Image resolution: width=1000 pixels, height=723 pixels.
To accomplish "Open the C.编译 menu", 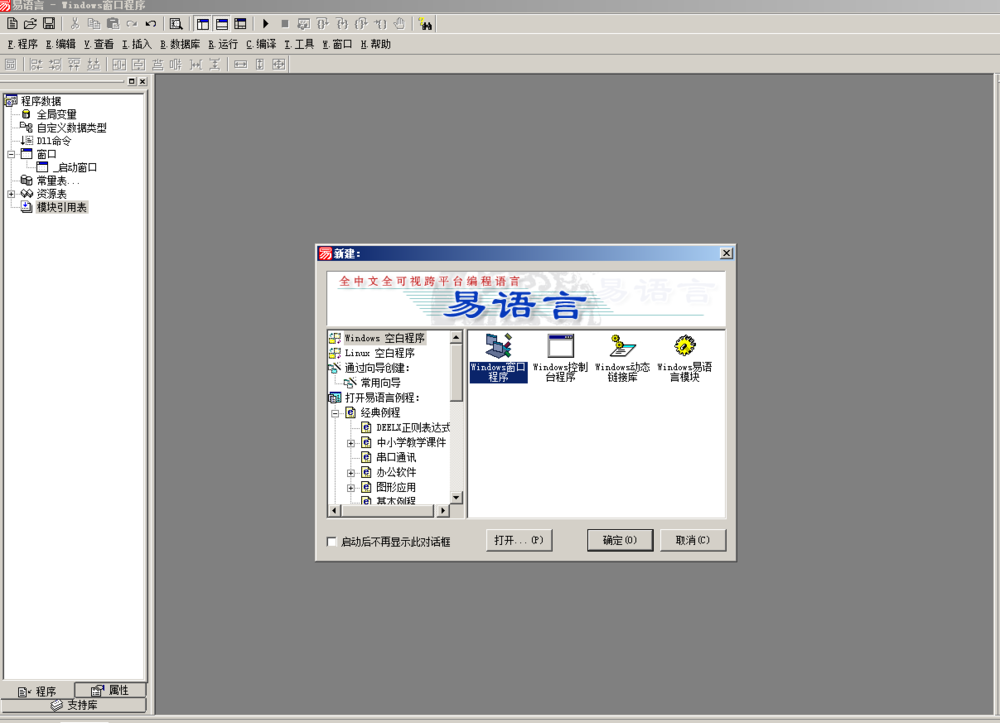I will (261, 44).
